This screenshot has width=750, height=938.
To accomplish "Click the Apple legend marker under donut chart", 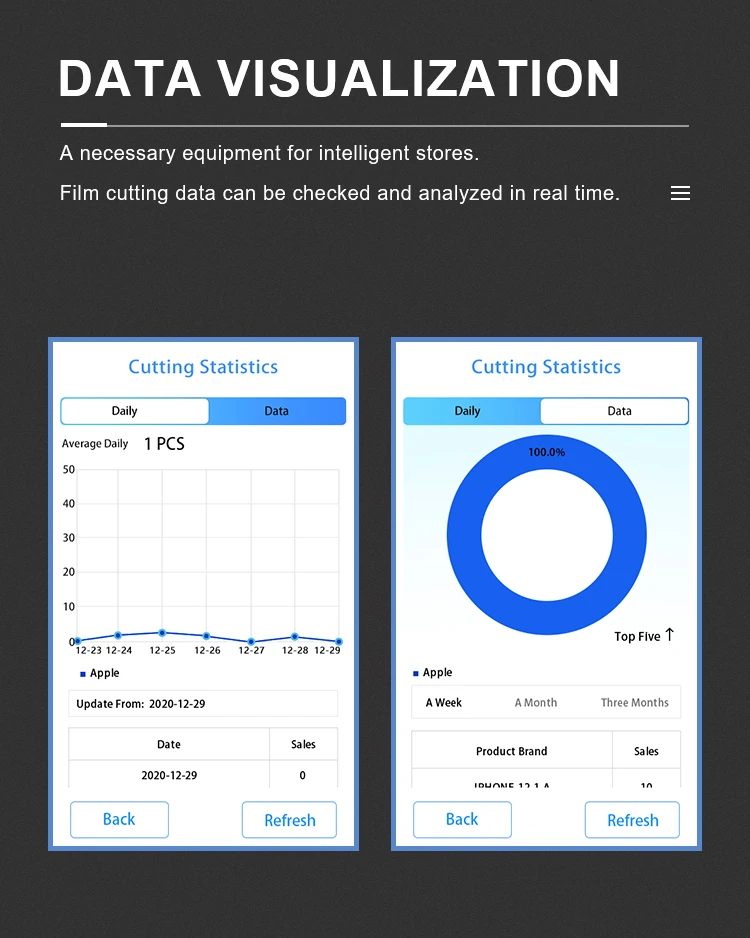I will coord(416,674).
